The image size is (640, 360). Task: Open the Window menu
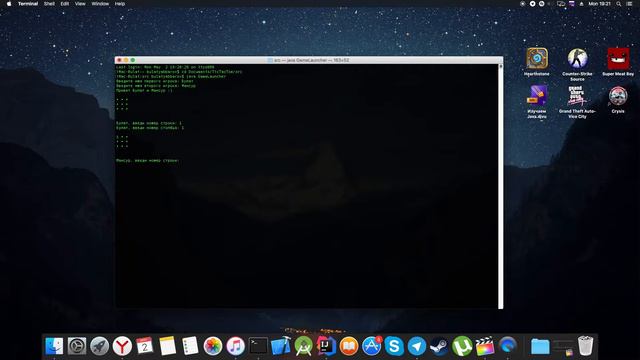pos(100,4)
